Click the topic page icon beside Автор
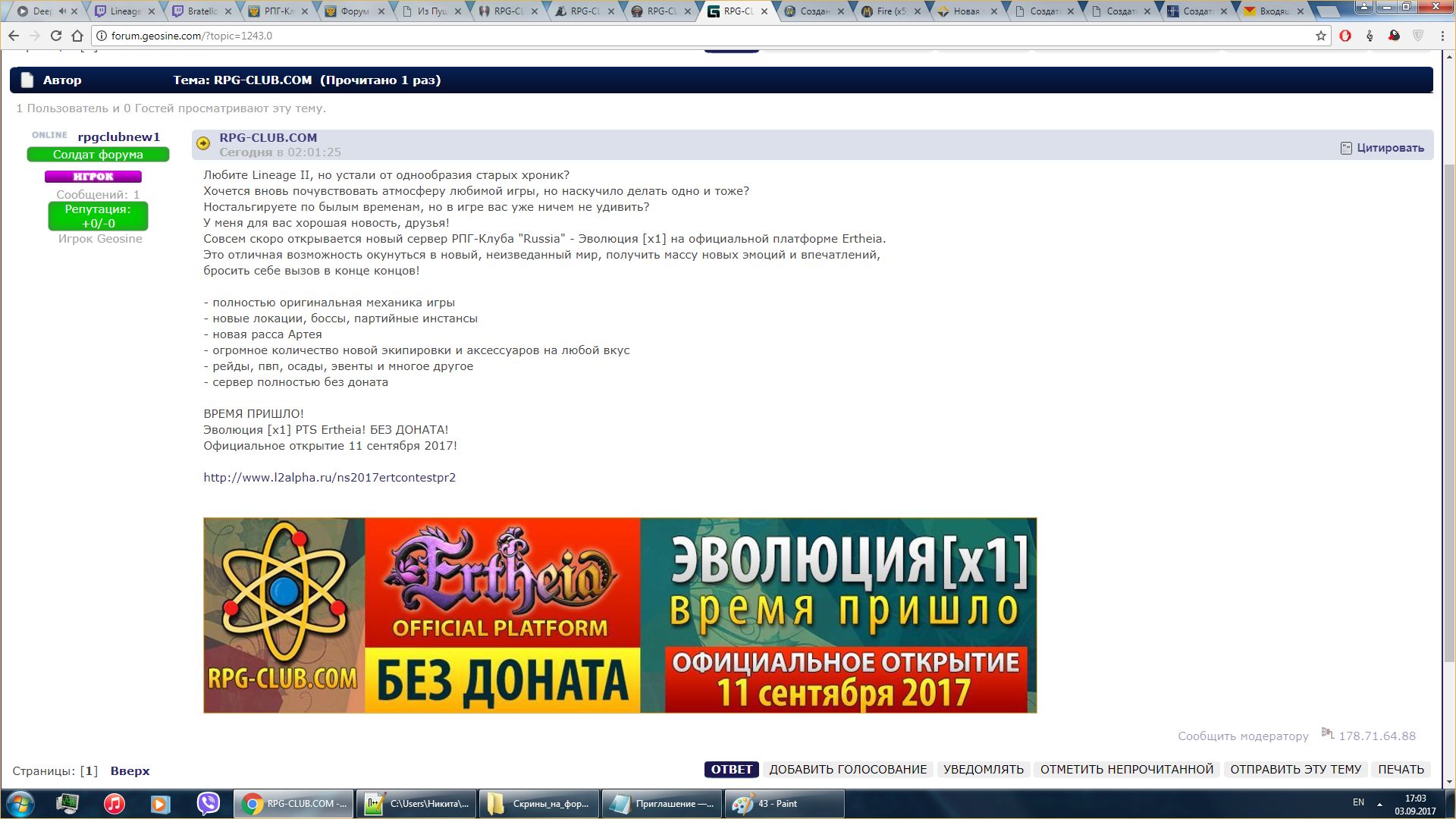Viewport: 1456px width, 819px height. 27,80
